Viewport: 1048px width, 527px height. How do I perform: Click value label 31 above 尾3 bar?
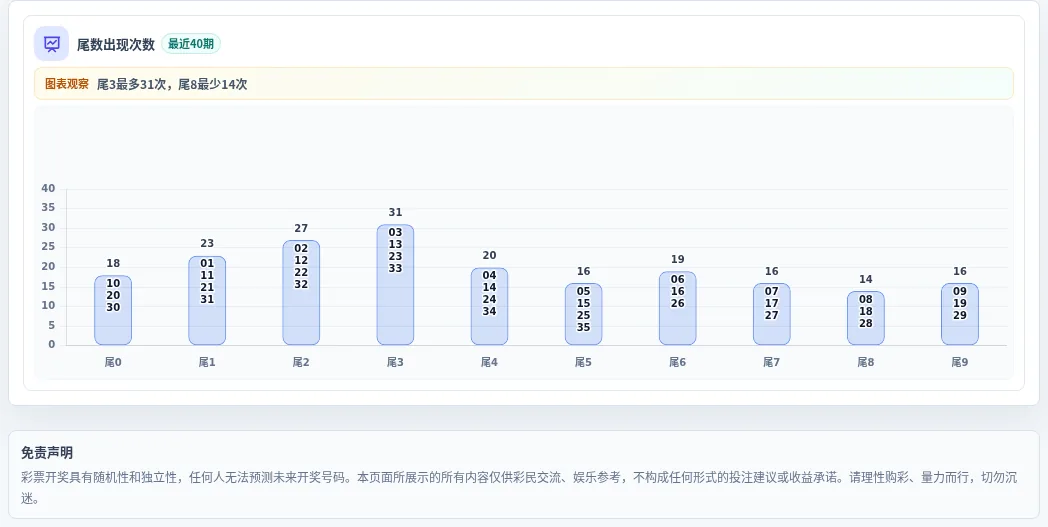[396, 213]
